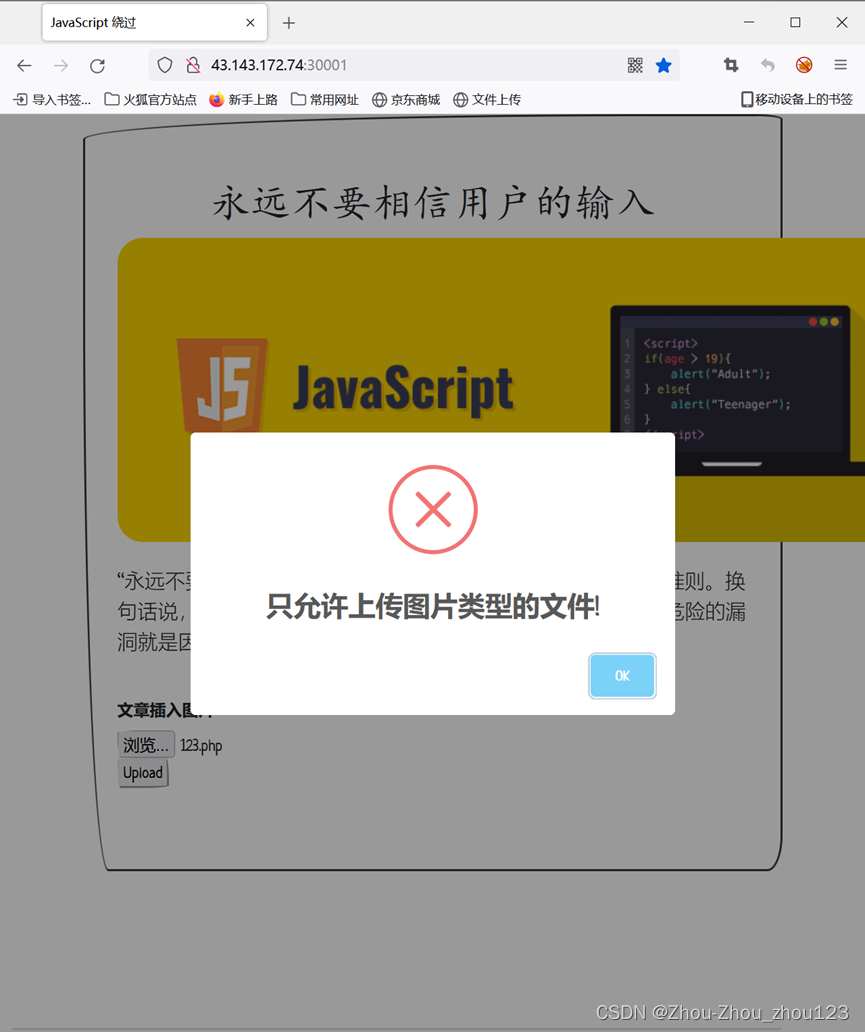
Task: Open the blocked-content extension icon
Action: click(x=804, y=64)
